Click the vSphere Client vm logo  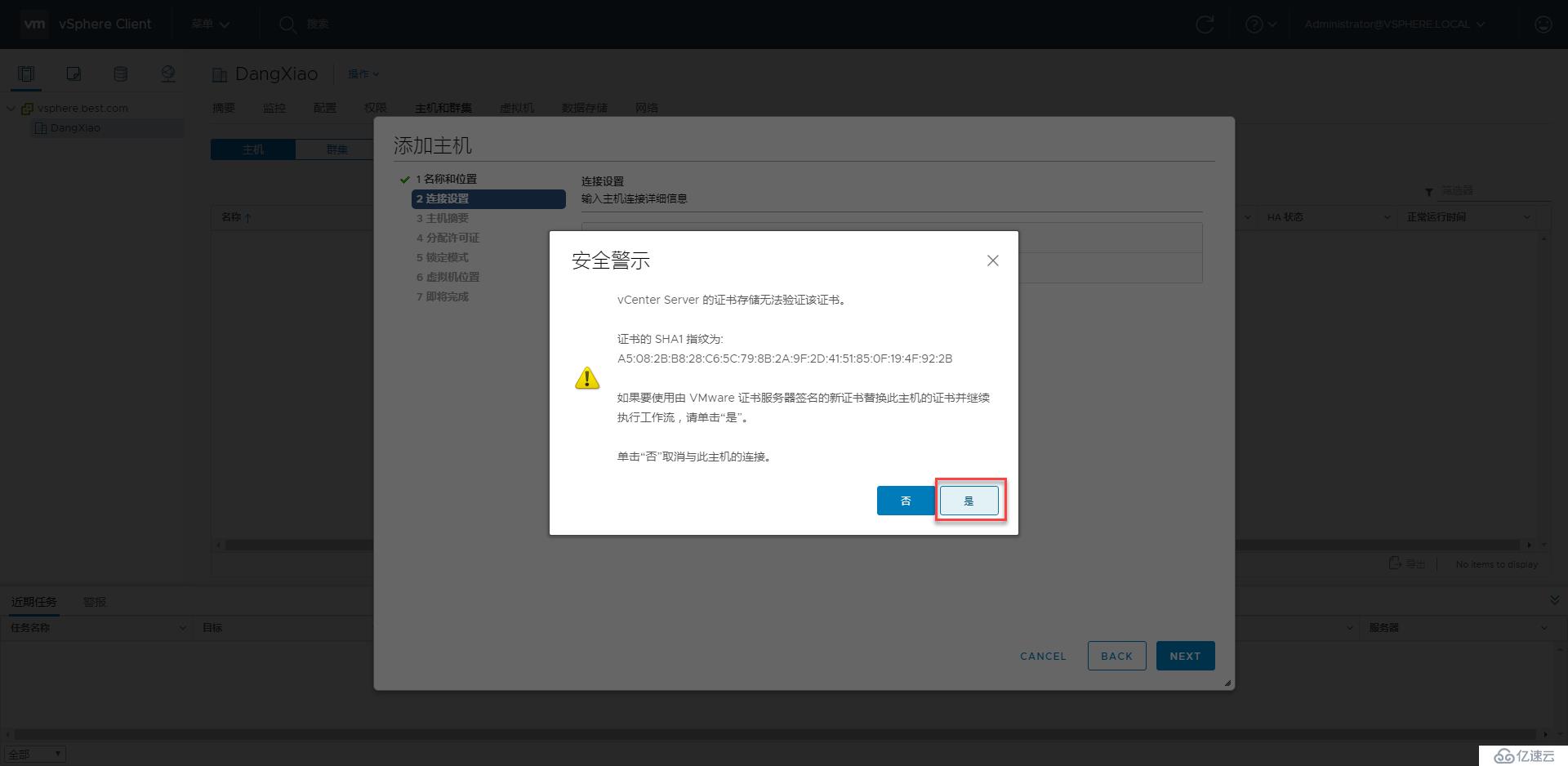coord(34,24)
